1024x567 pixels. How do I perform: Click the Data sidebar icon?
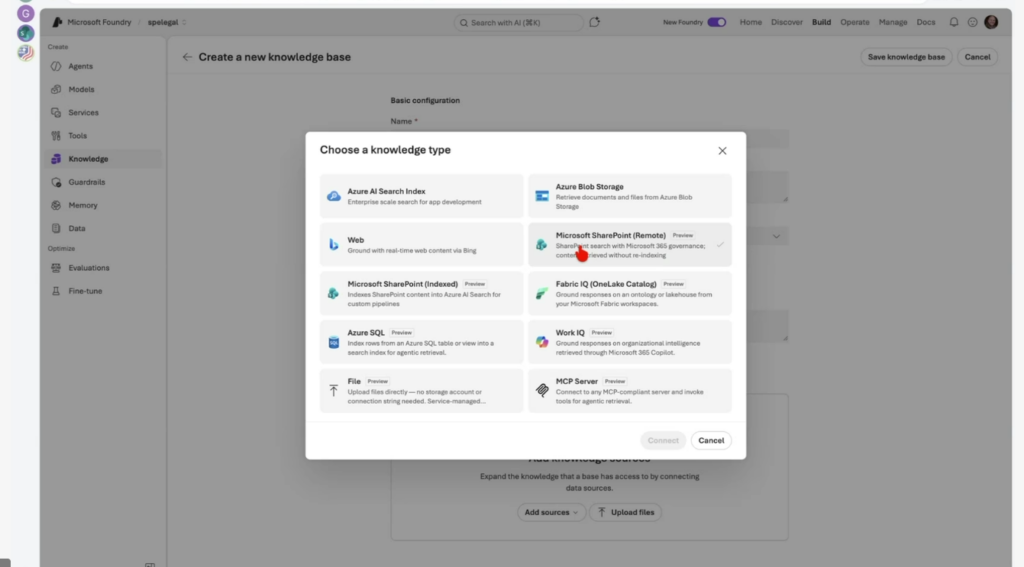pos(56,229)
